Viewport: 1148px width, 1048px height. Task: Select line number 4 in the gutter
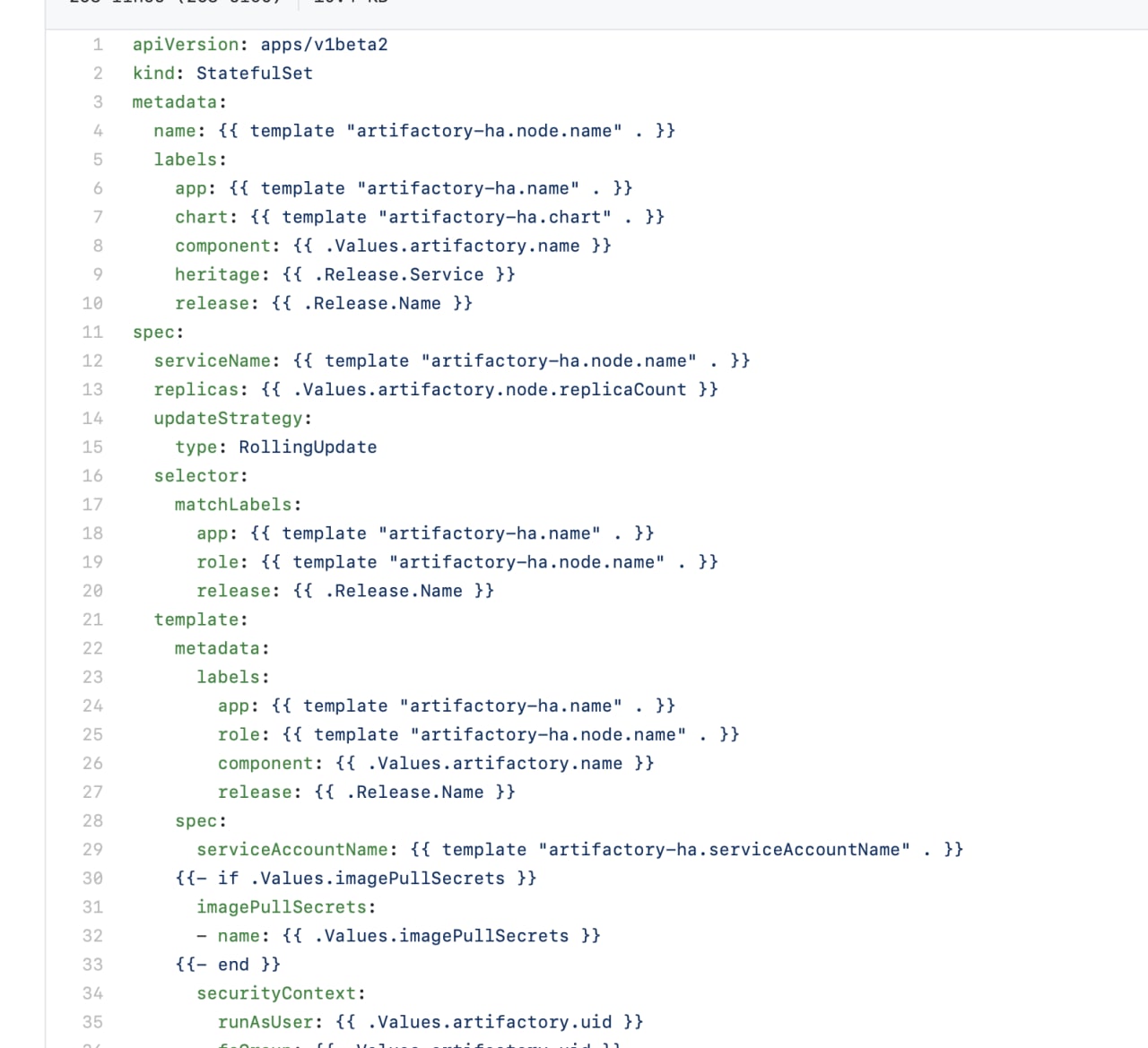(98, 131)
